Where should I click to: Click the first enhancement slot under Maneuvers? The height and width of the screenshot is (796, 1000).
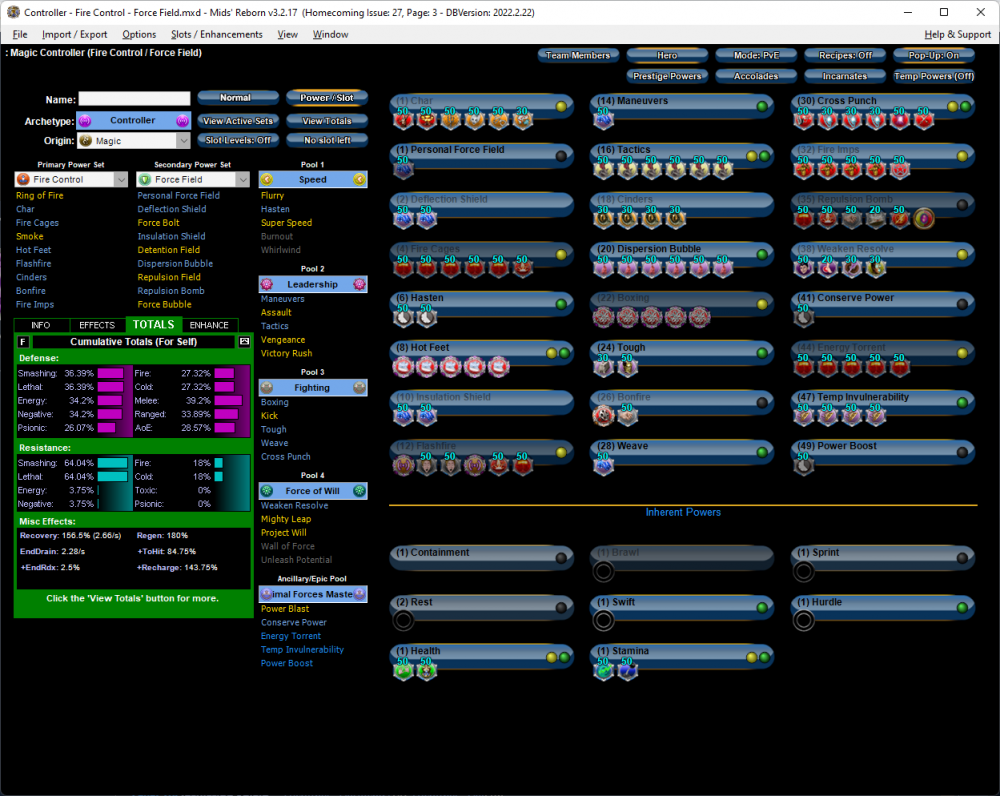click(603, 121)
